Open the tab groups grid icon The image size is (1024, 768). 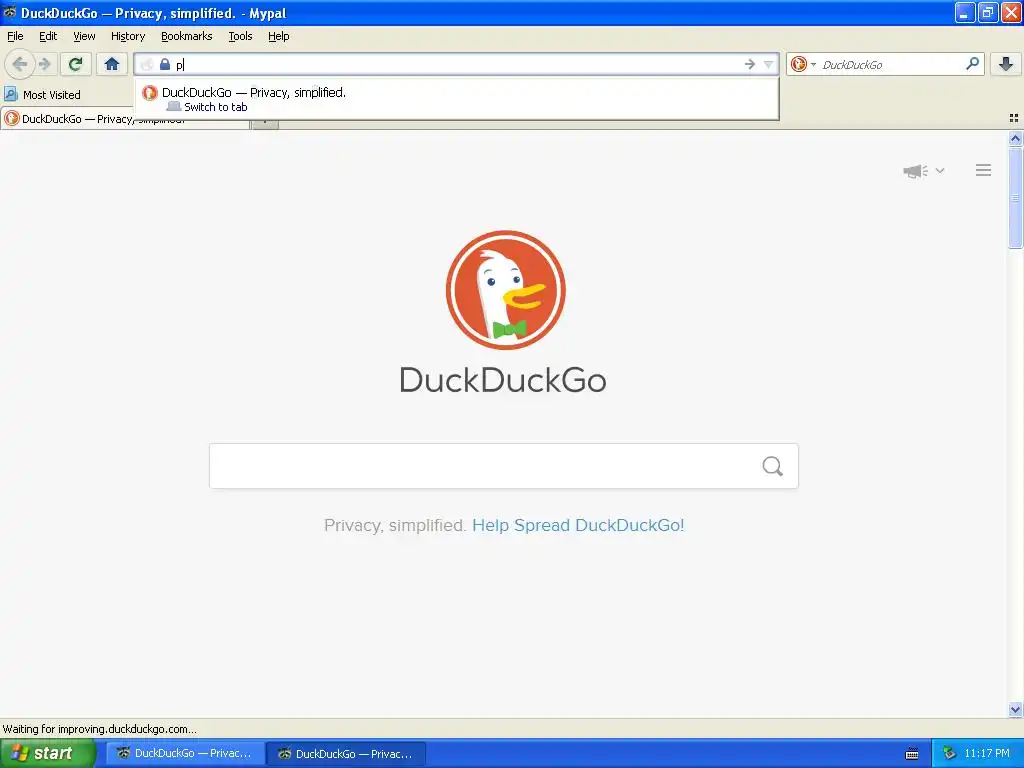(x=1014, y=118)
